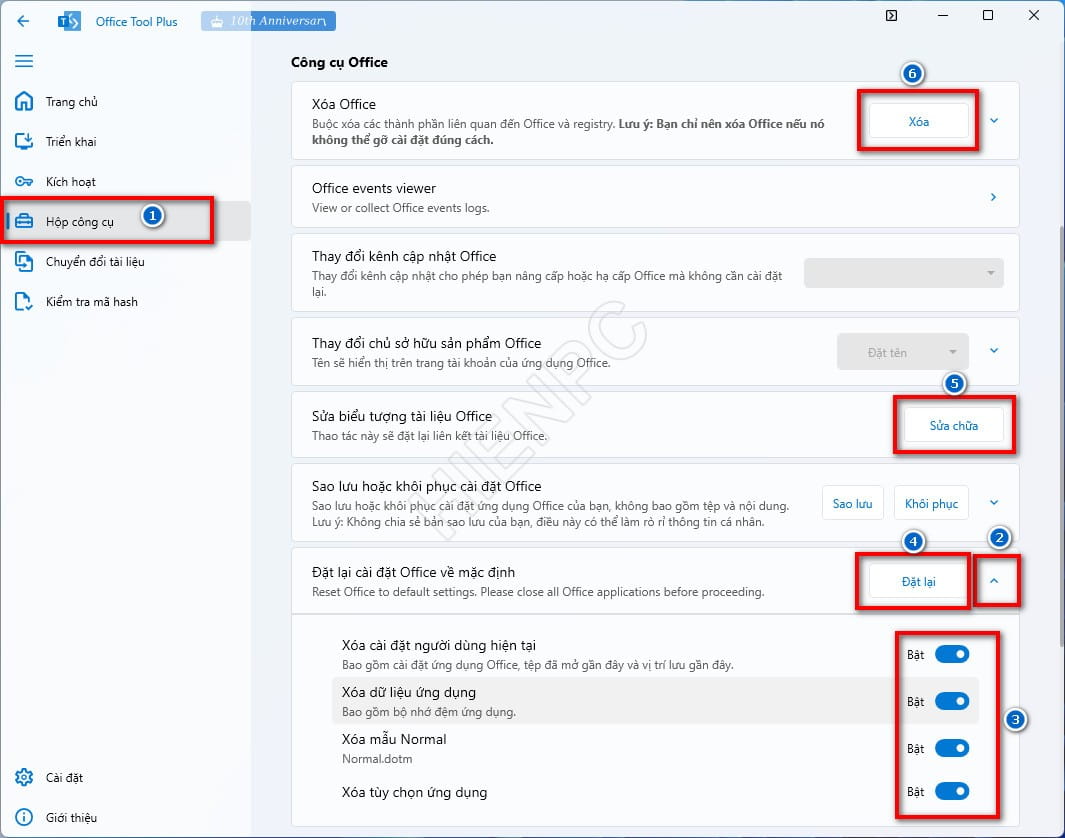
Task: Click the Kiểm tra mã hash icon
Action: (x=24, y=302)
